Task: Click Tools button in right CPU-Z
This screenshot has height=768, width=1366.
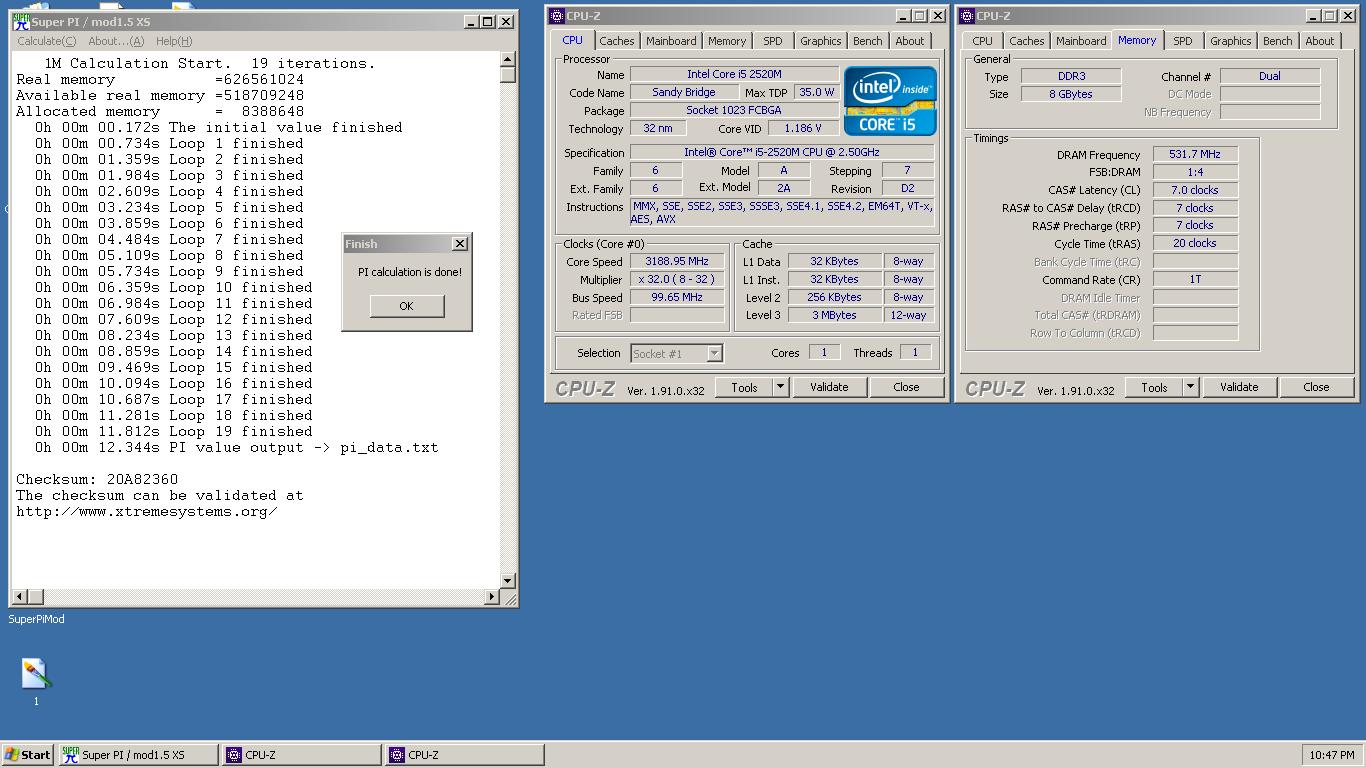Action: click(1154, 387)
